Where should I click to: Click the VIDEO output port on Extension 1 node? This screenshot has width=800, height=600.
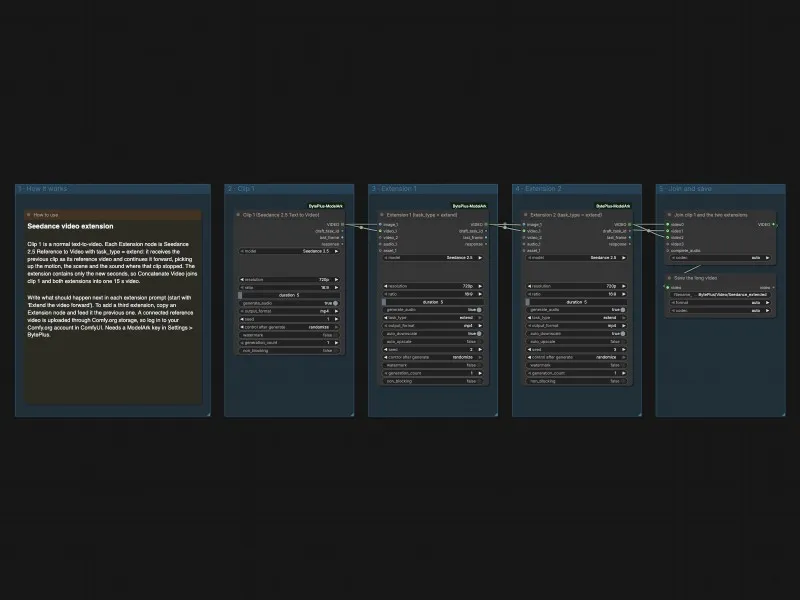point(486,224)
